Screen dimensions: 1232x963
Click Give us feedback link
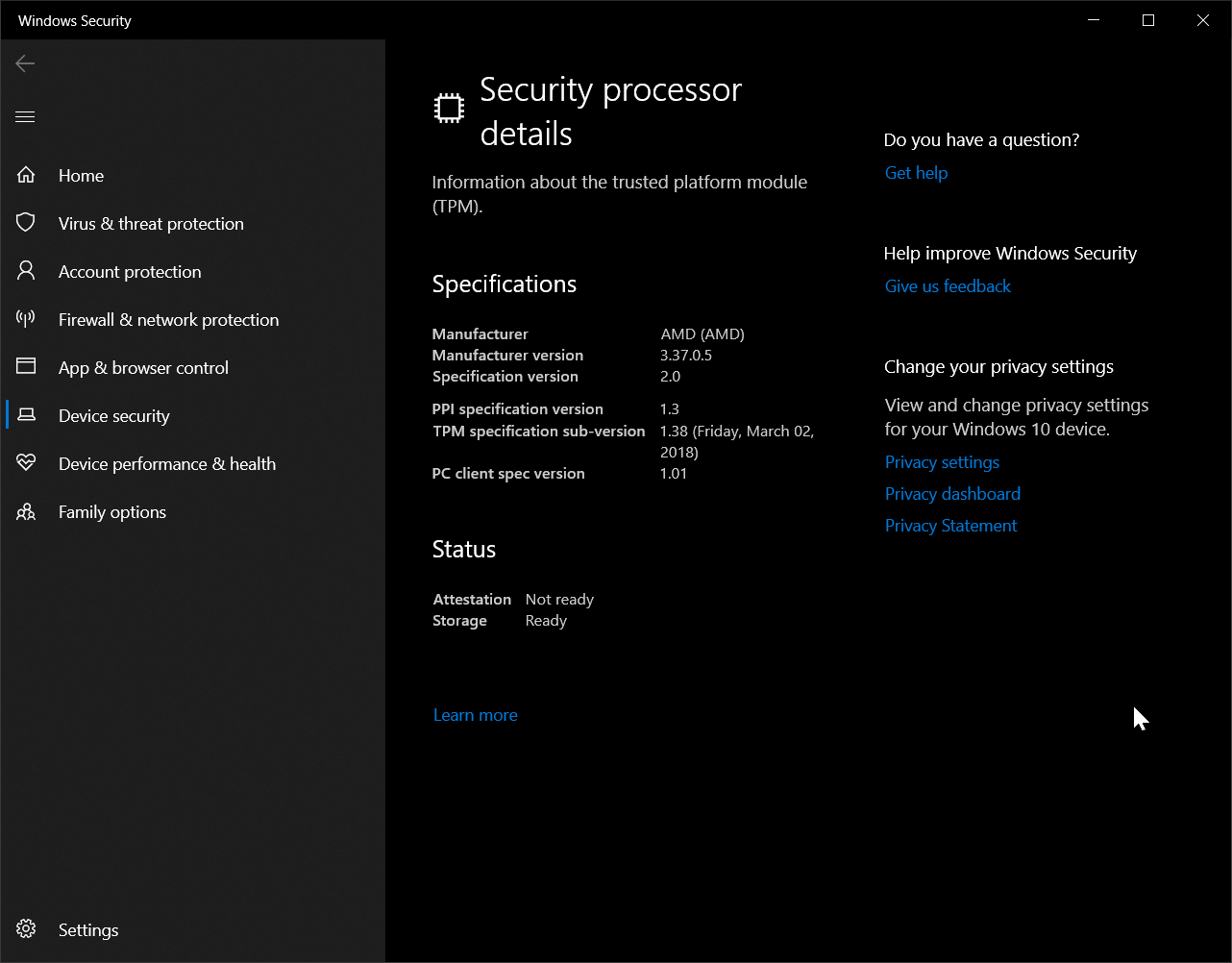pos(948,286)
